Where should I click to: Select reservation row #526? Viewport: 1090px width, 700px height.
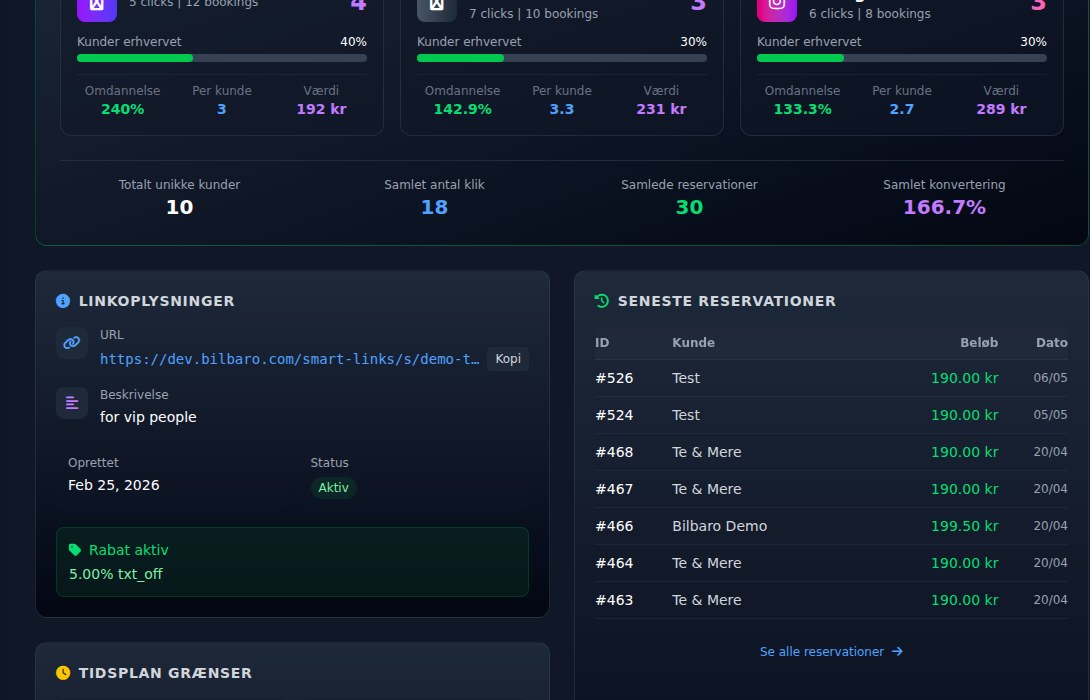[831, 378]
